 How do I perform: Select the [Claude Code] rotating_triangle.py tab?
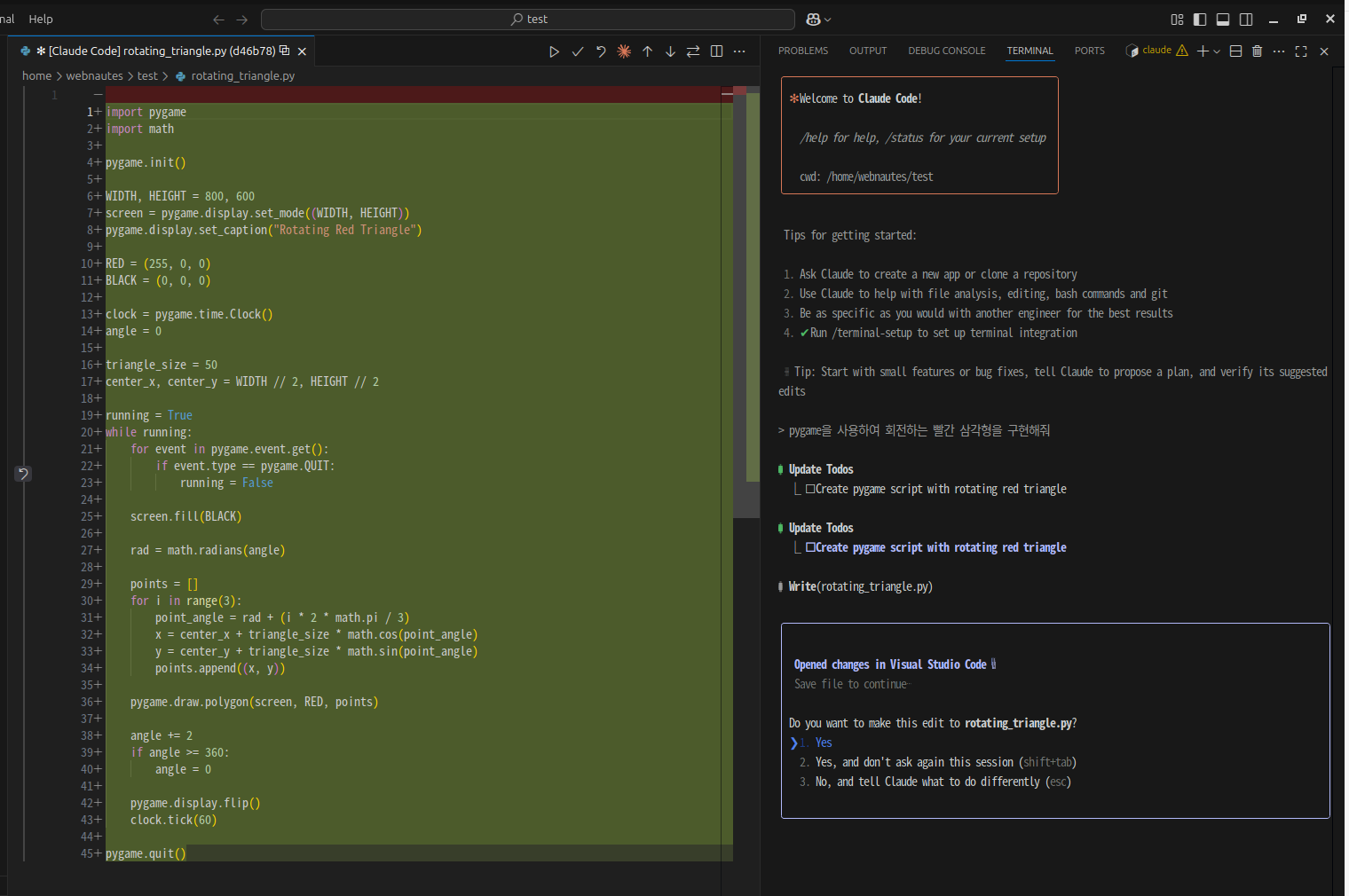click(x=162, y=51)
